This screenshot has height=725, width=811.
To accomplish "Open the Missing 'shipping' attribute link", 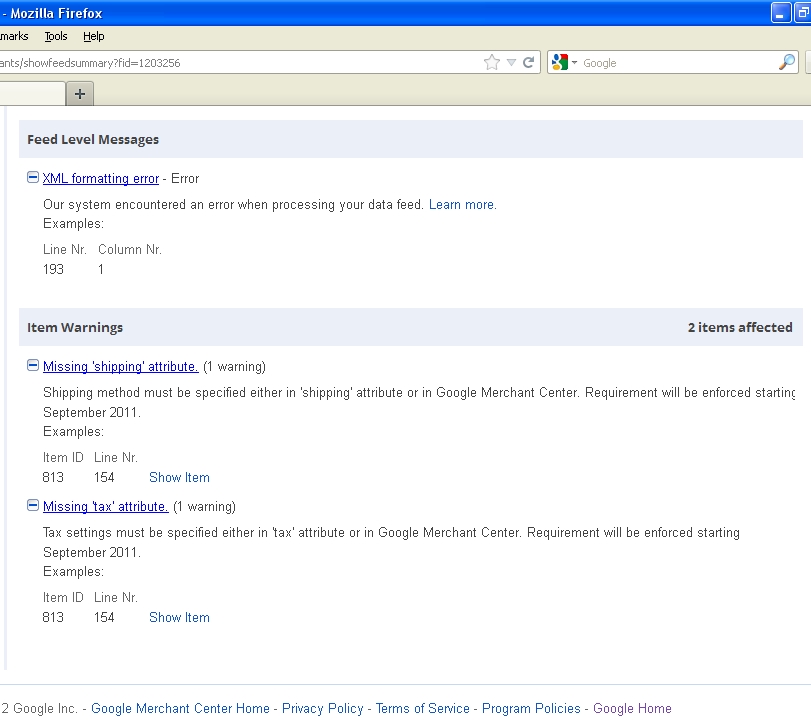I will pyautogui.click(x=121, y=367).
